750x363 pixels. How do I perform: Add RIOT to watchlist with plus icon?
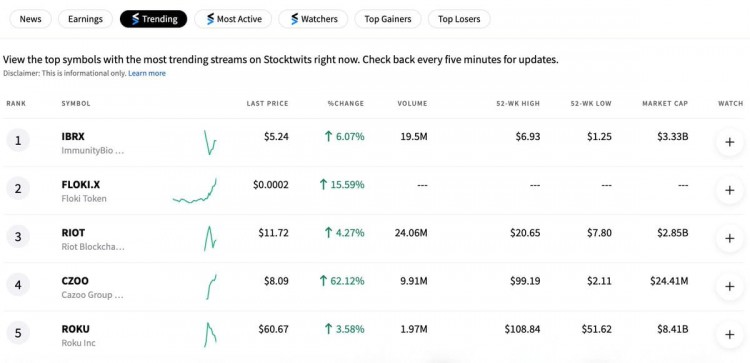coord(729,238)
